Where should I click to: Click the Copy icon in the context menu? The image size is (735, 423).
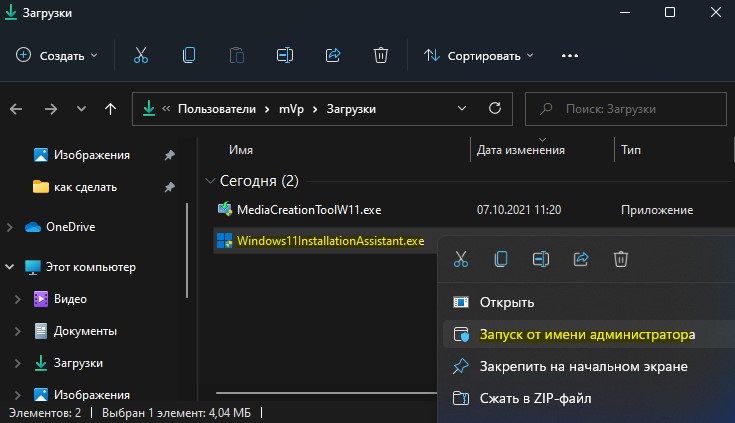(501, 259)
